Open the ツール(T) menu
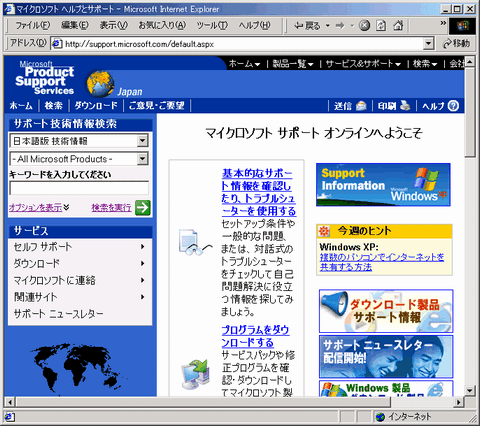480x426 pixels. click(x=212, y=25)
